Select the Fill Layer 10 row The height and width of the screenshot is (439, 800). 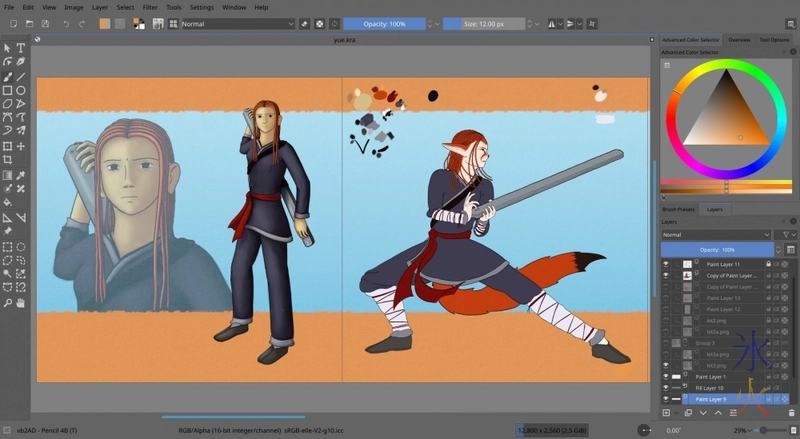[x=710, y=387]
